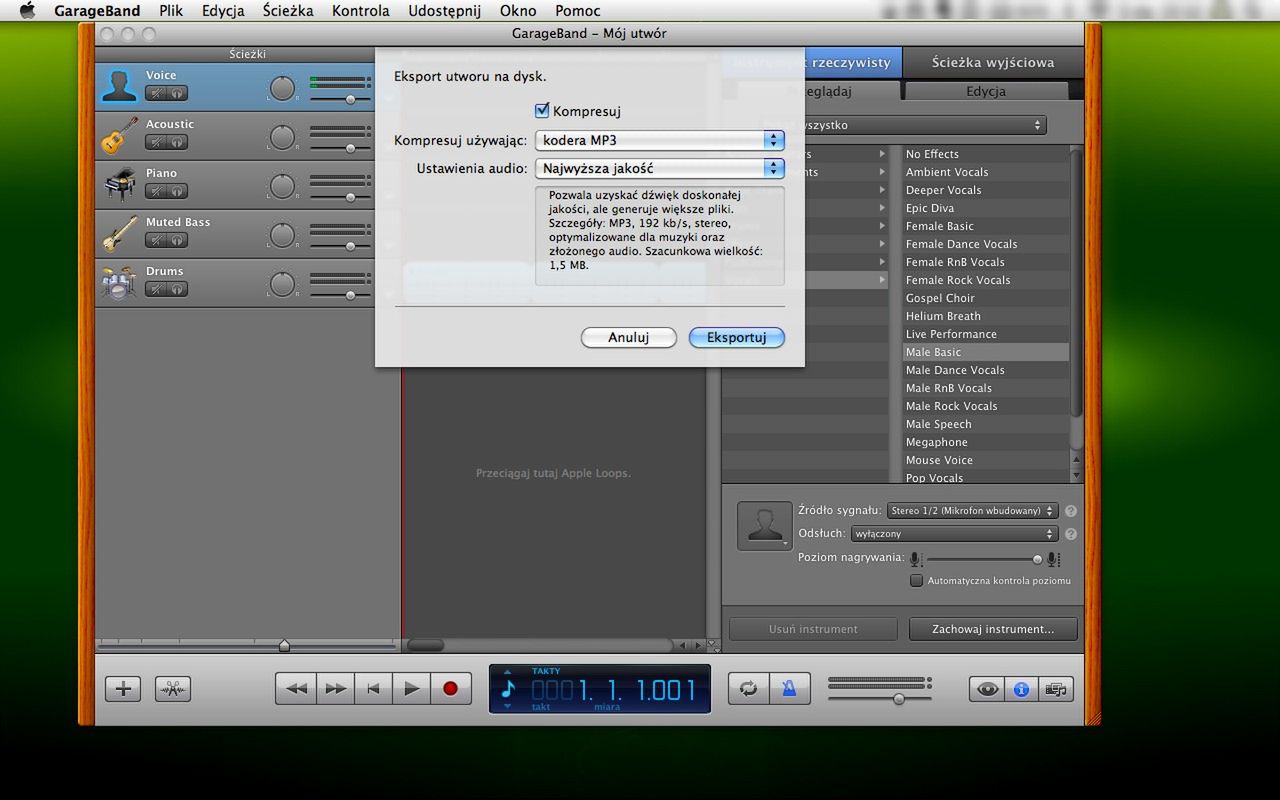
Task: Adjust the Piano track pan knob
Action: click(x=283, y=186)
